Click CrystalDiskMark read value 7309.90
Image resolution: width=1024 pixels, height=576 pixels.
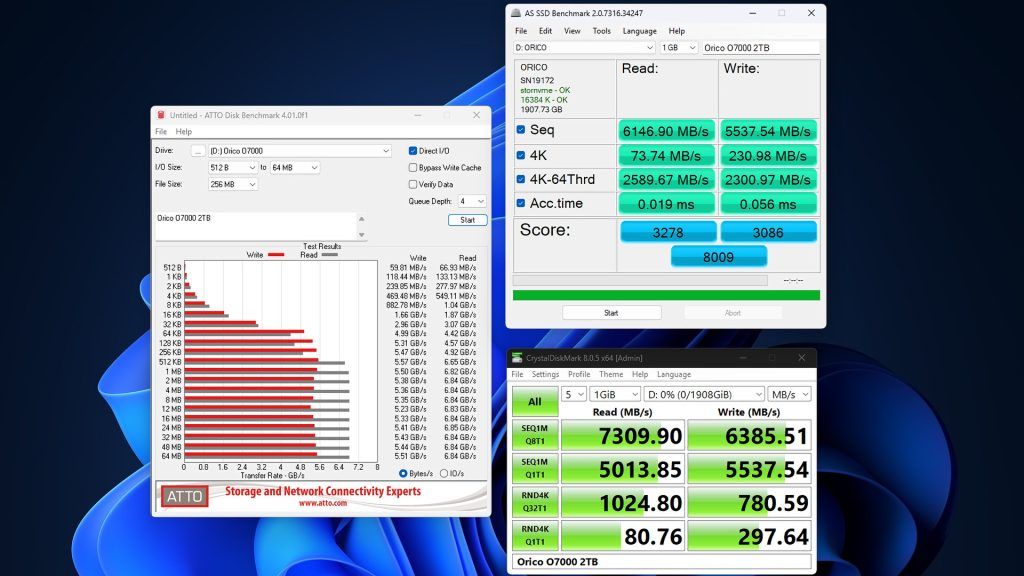coord(623,436)
